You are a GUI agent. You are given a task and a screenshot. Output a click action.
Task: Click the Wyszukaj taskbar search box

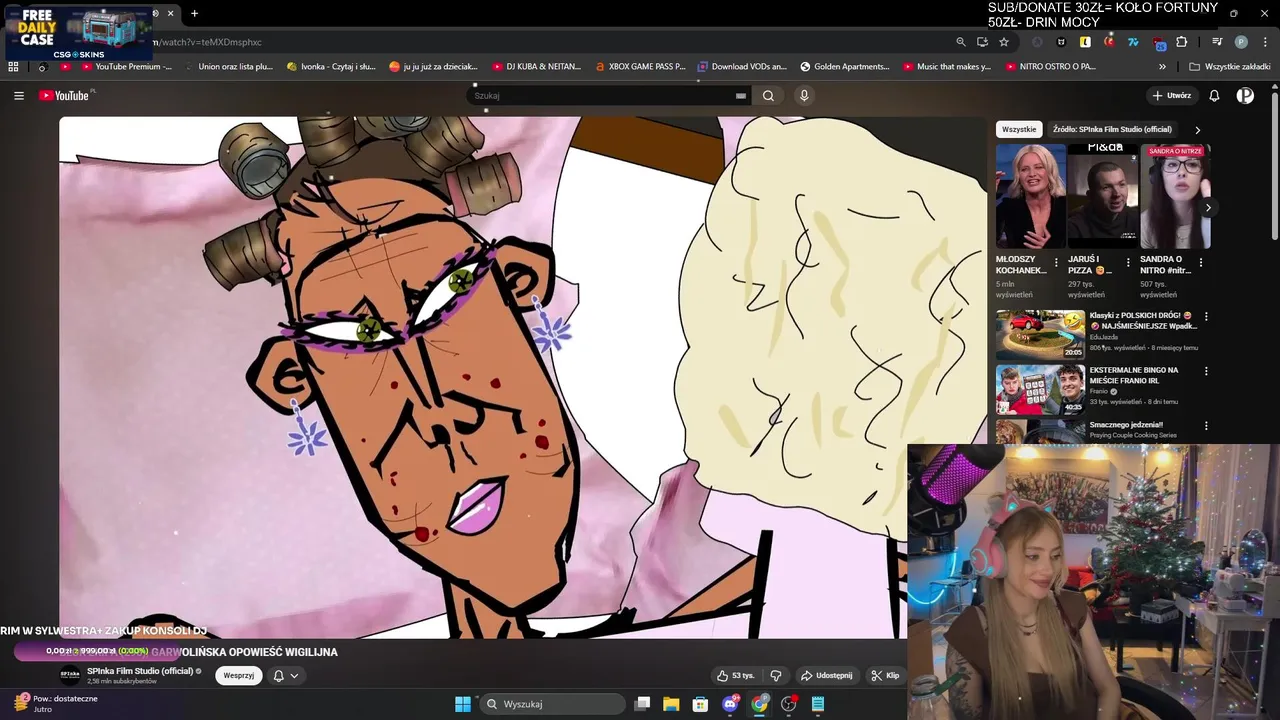[x=553, y=704]
